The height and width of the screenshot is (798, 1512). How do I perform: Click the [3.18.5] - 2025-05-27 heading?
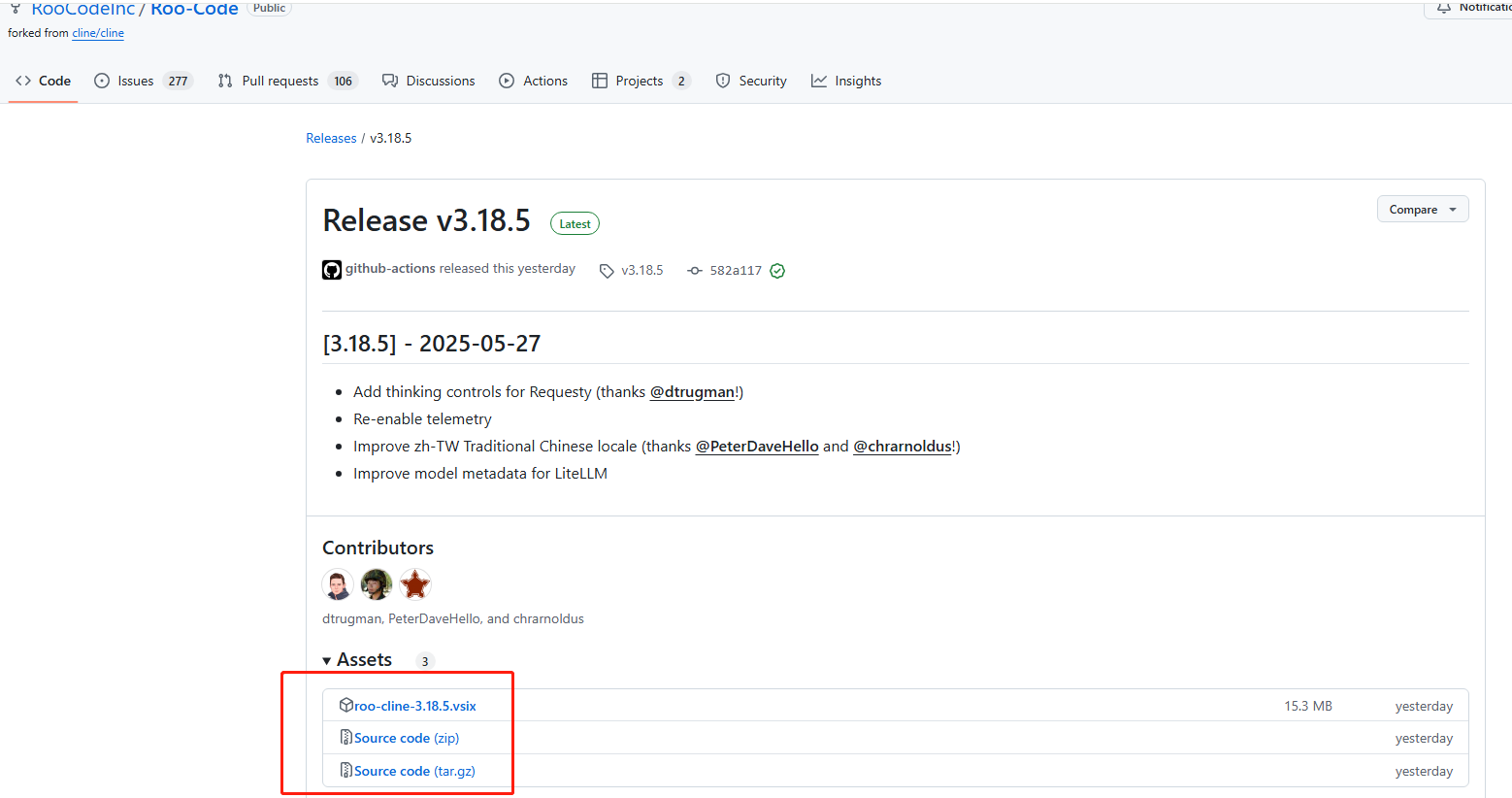point(432,344)
